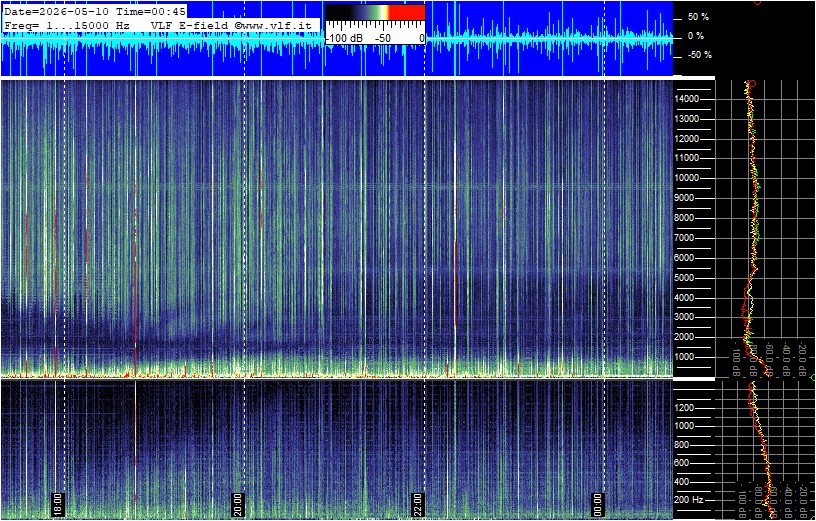Click the 6000 frequency axis label

685,258
